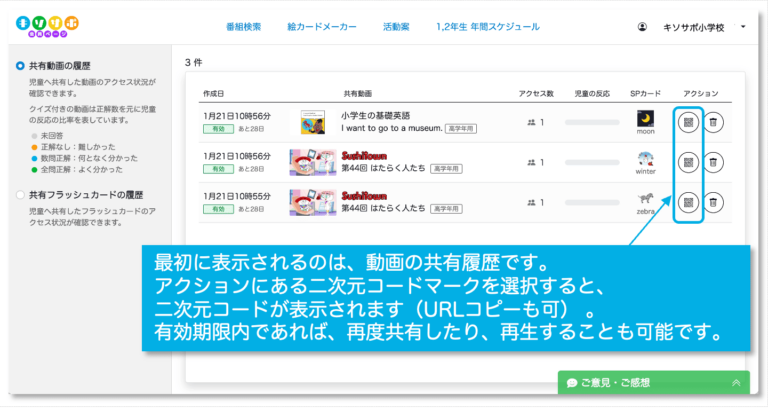Click the moon SP card icon

click(x=645, y=119)
